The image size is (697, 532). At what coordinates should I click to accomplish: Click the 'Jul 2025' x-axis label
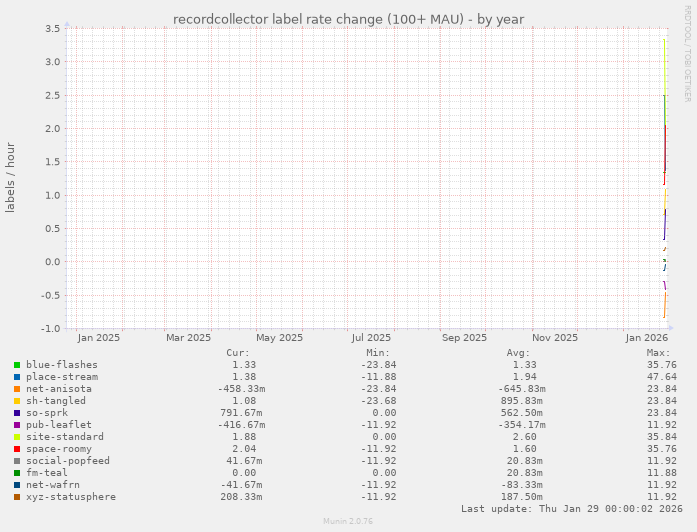[x=371, y=338]
